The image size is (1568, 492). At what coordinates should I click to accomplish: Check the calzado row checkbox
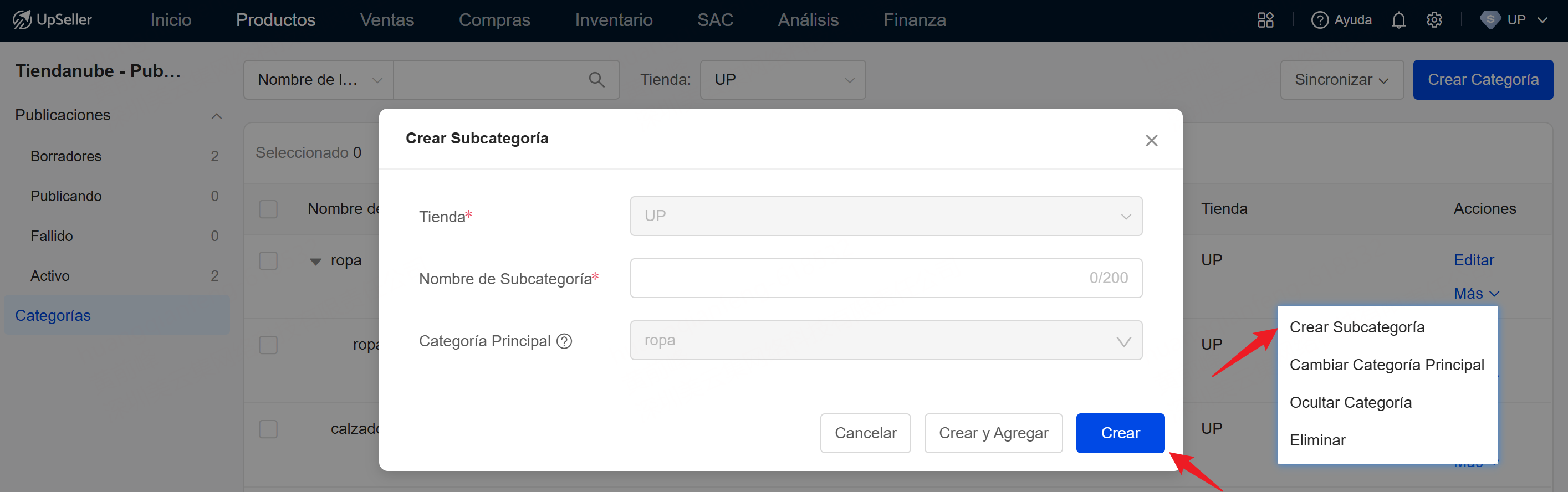point(268,429)
